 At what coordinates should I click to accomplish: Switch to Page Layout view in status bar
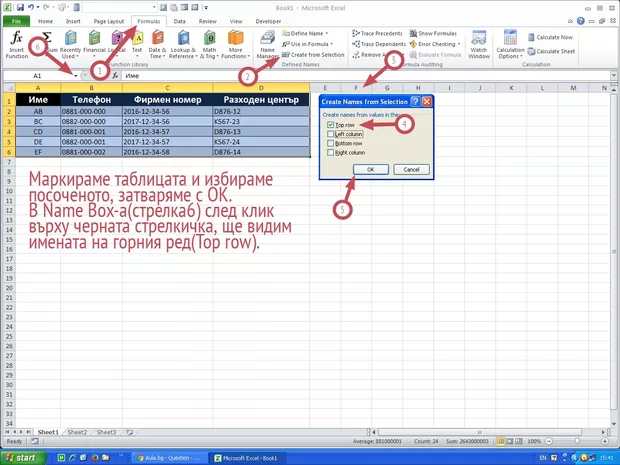pos(510,441)
